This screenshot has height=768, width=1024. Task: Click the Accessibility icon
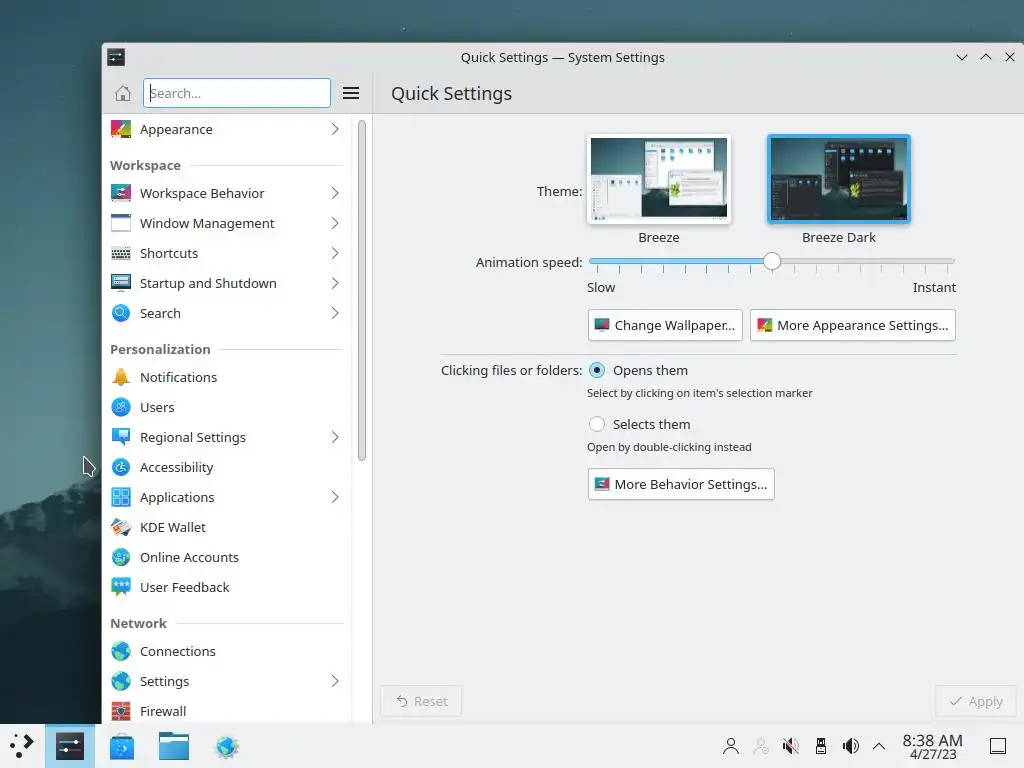pos(121,468)
